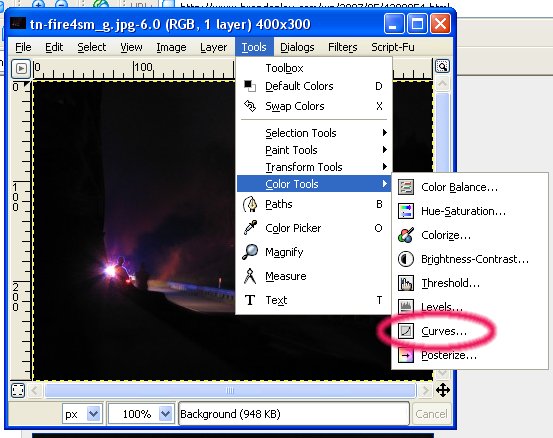Open the View menu
The height and width of the screenshot is (438, 553).
tap(131, 47)
